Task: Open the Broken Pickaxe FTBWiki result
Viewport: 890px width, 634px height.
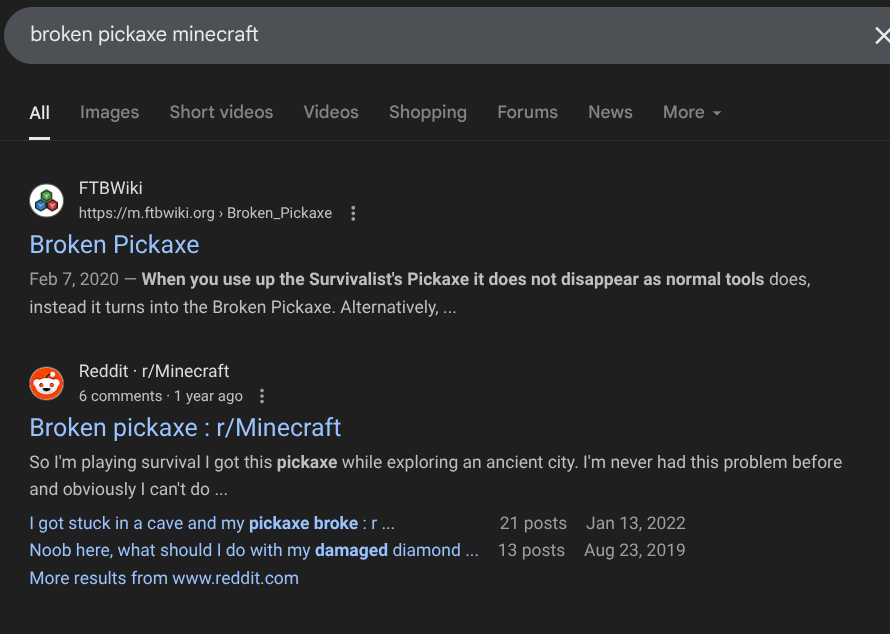Action: pos(114,245)
